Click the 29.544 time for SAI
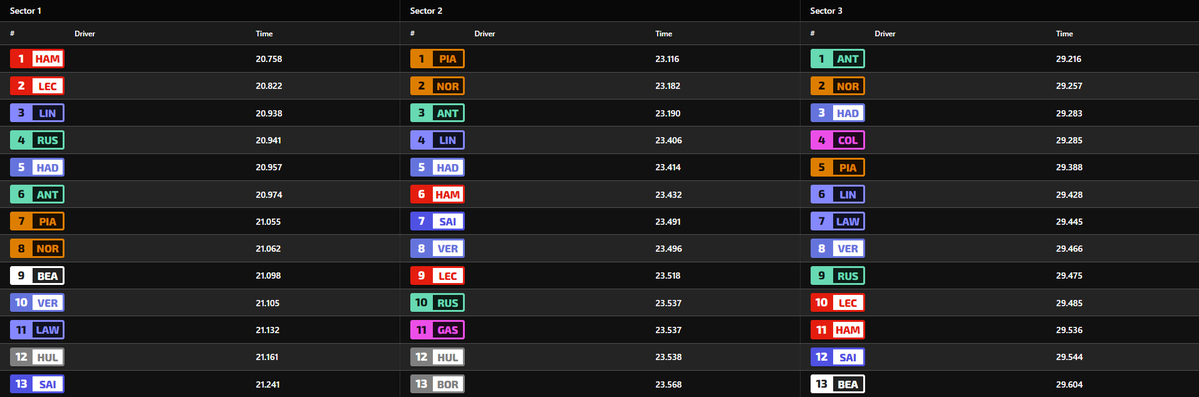 click(x=1069, y=357)
